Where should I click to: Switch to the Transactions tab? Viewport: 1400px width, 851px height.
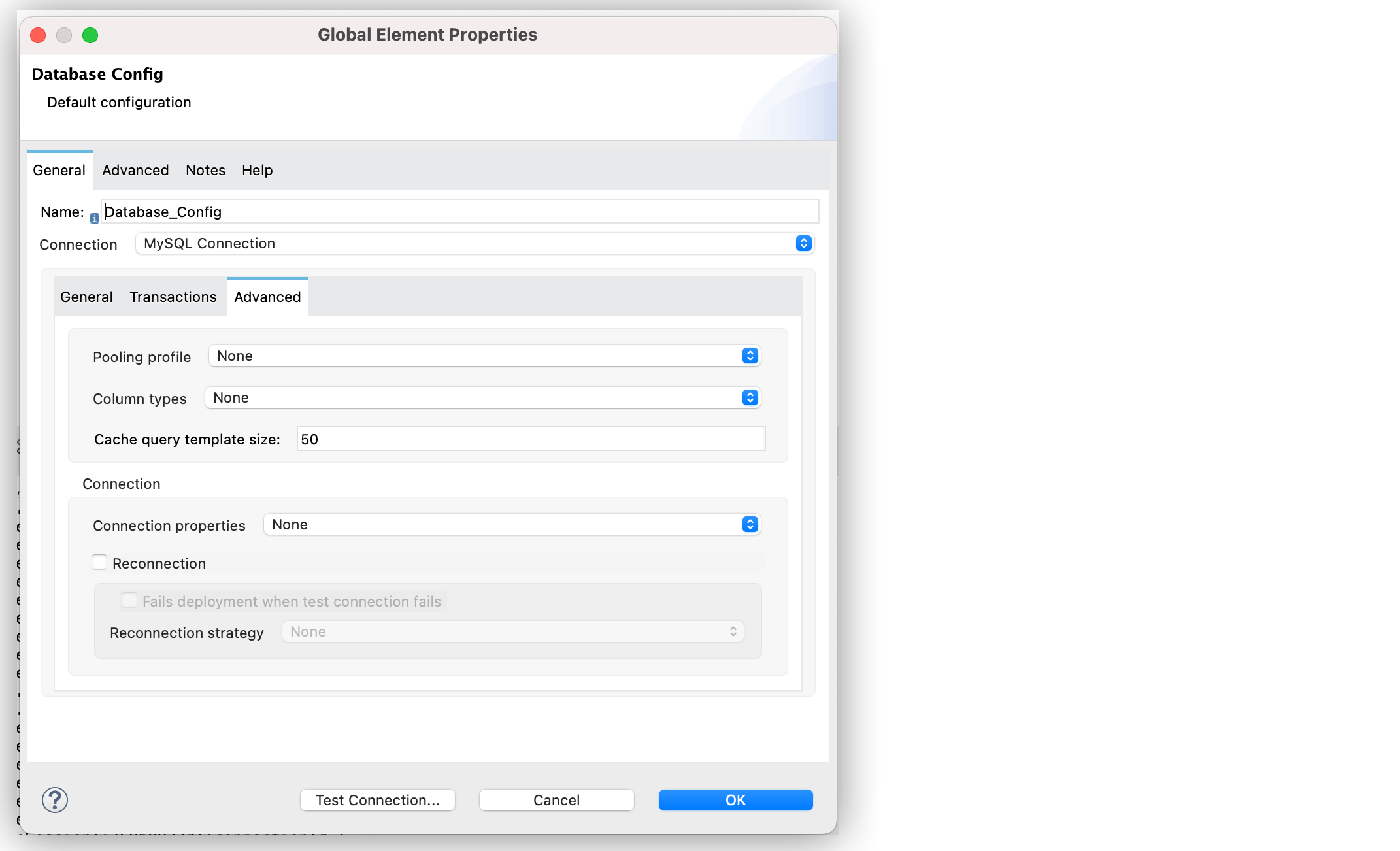(173, 297)
